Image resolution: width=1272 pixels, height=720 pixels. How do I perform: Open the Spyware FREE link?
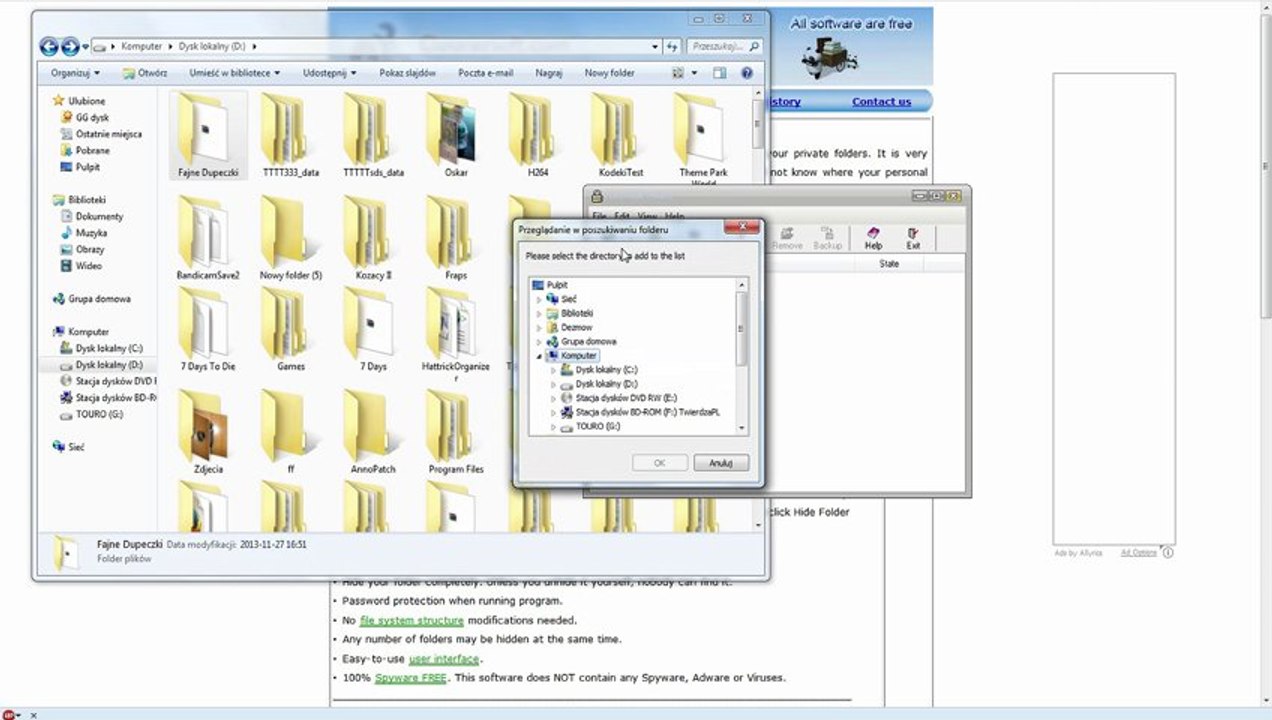click(410, 677)
